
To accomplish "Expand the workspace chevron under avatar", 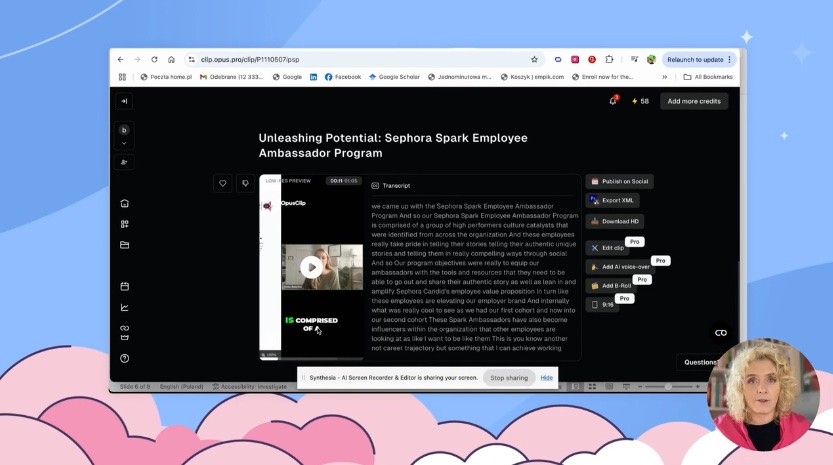I will click(124, 143).
